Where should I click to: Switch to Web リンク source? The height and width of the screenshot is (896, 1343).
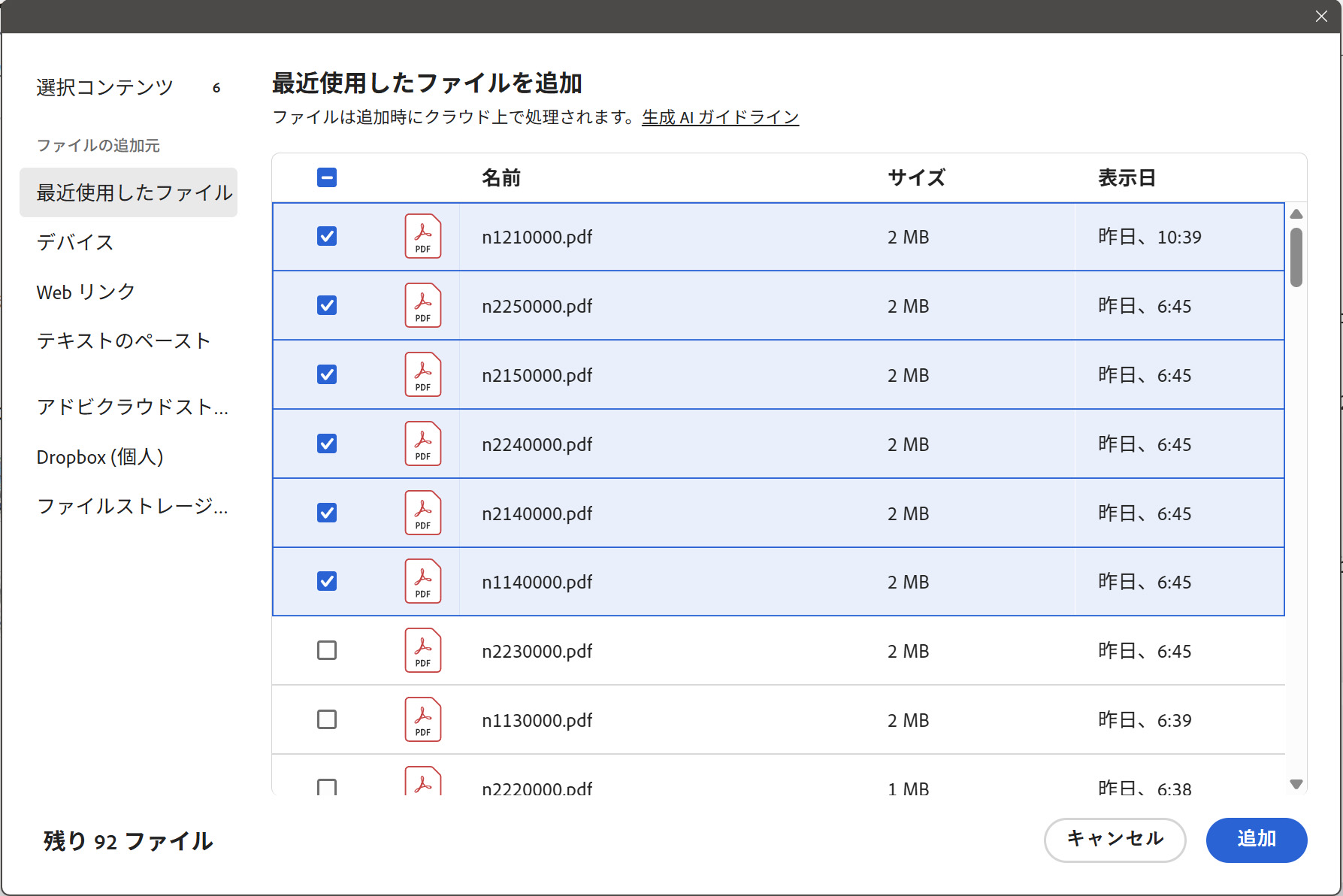[x=86, y=292]
